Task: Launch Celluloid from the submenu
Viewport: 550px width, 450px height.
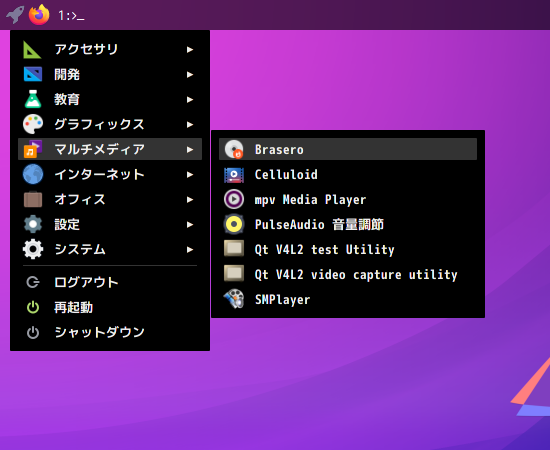Action: (348, 175)
